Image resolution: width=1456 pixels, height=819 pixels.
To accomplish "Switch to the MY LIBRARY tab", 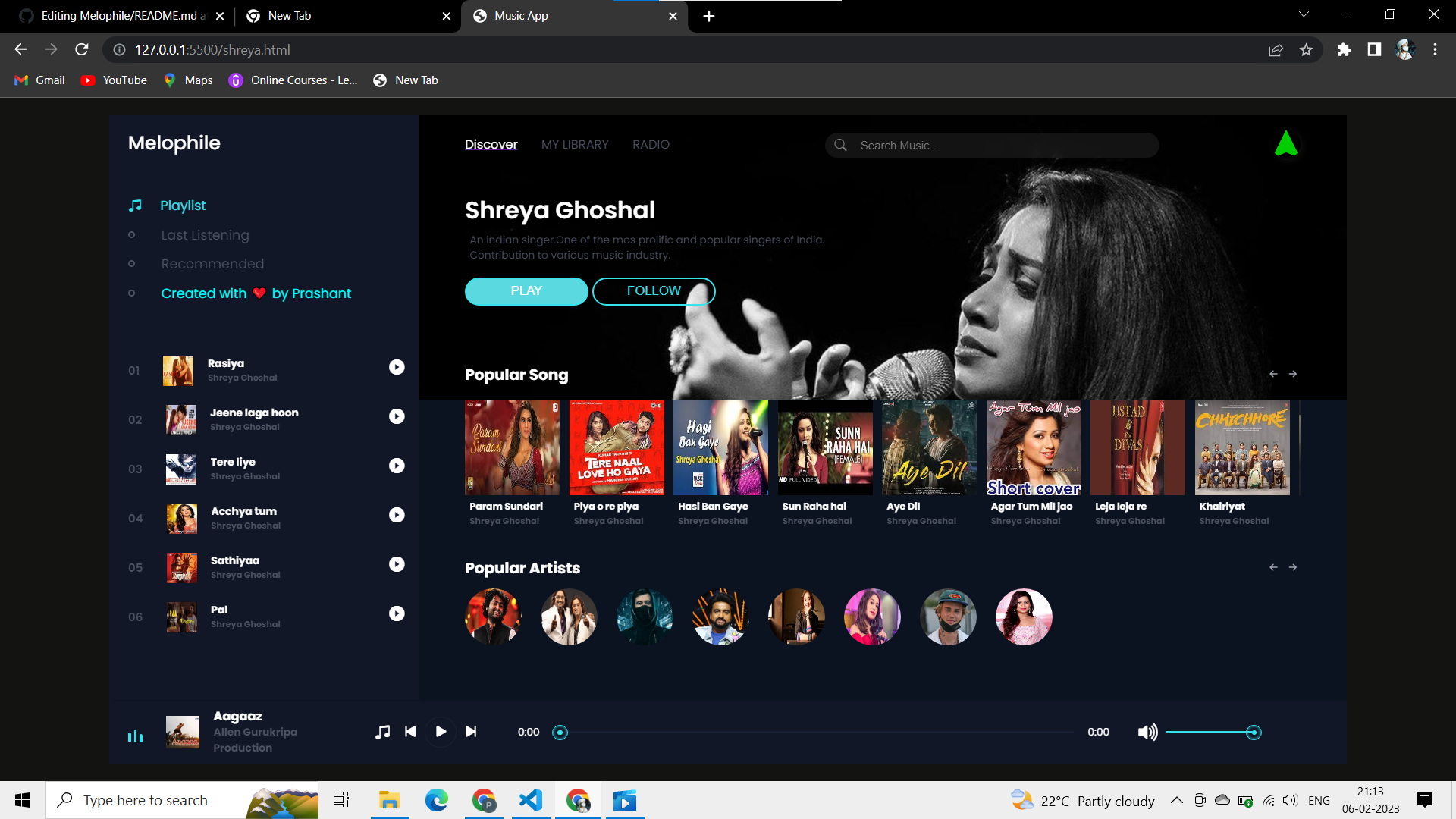I will (575, 144).
